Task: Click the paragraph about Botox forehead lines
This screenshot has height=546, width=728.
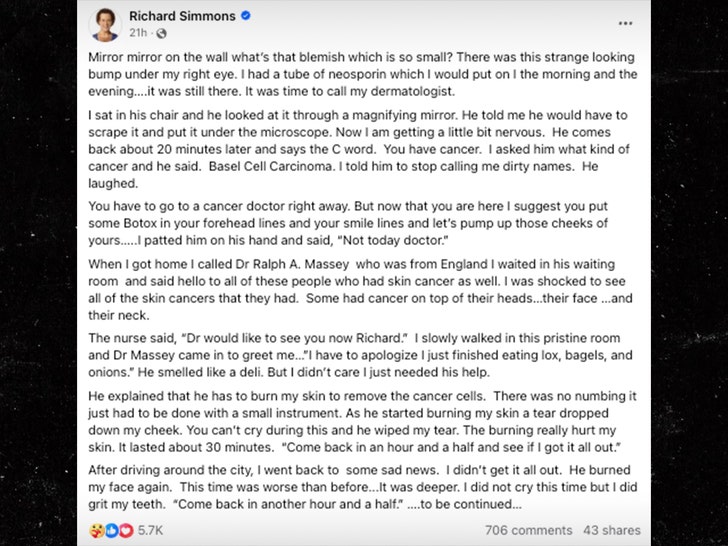Action: 360,221
